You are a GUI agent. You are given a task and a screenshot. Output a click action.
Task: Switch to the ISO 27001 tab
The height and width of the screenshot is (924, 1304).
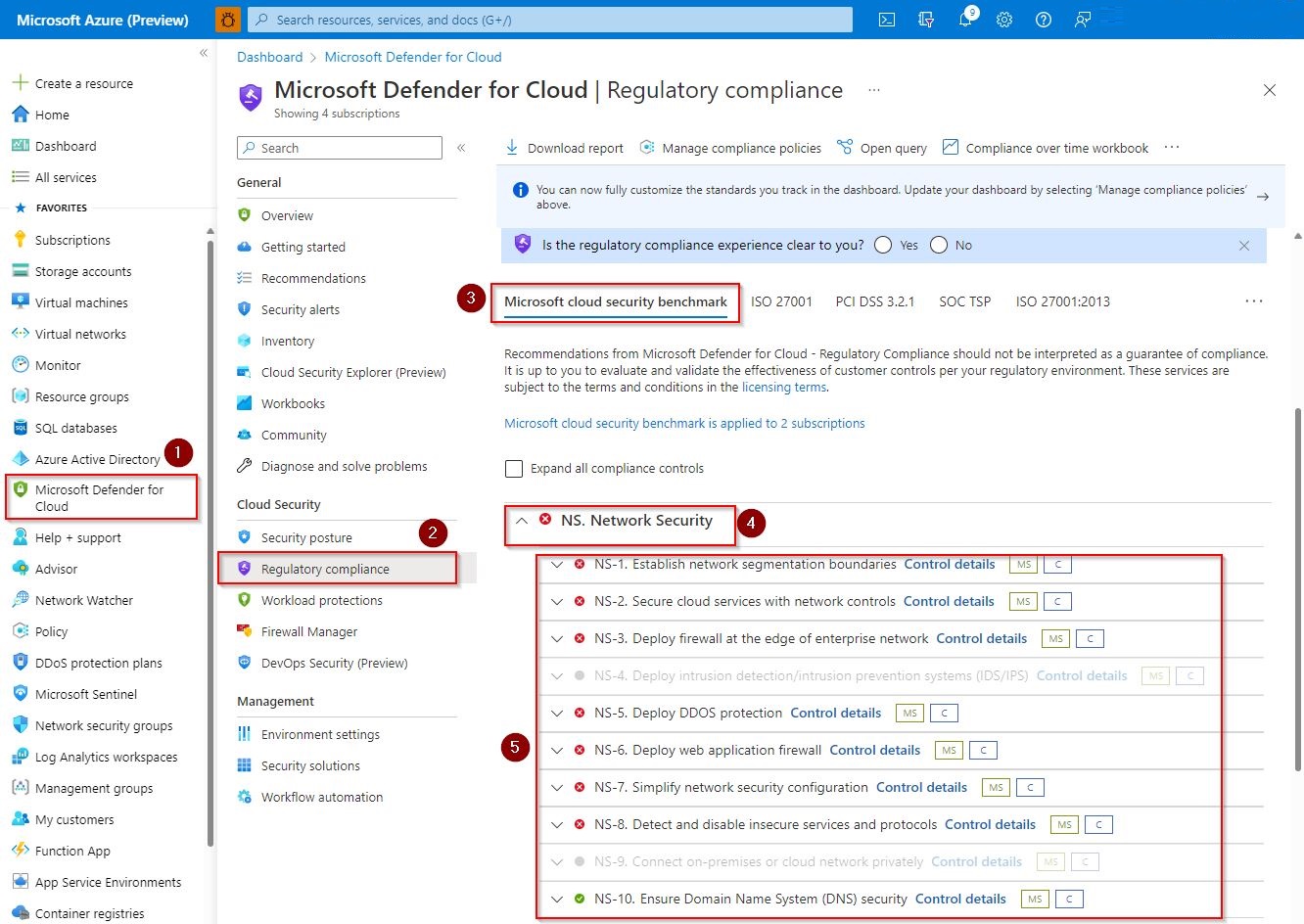point(781,301)
